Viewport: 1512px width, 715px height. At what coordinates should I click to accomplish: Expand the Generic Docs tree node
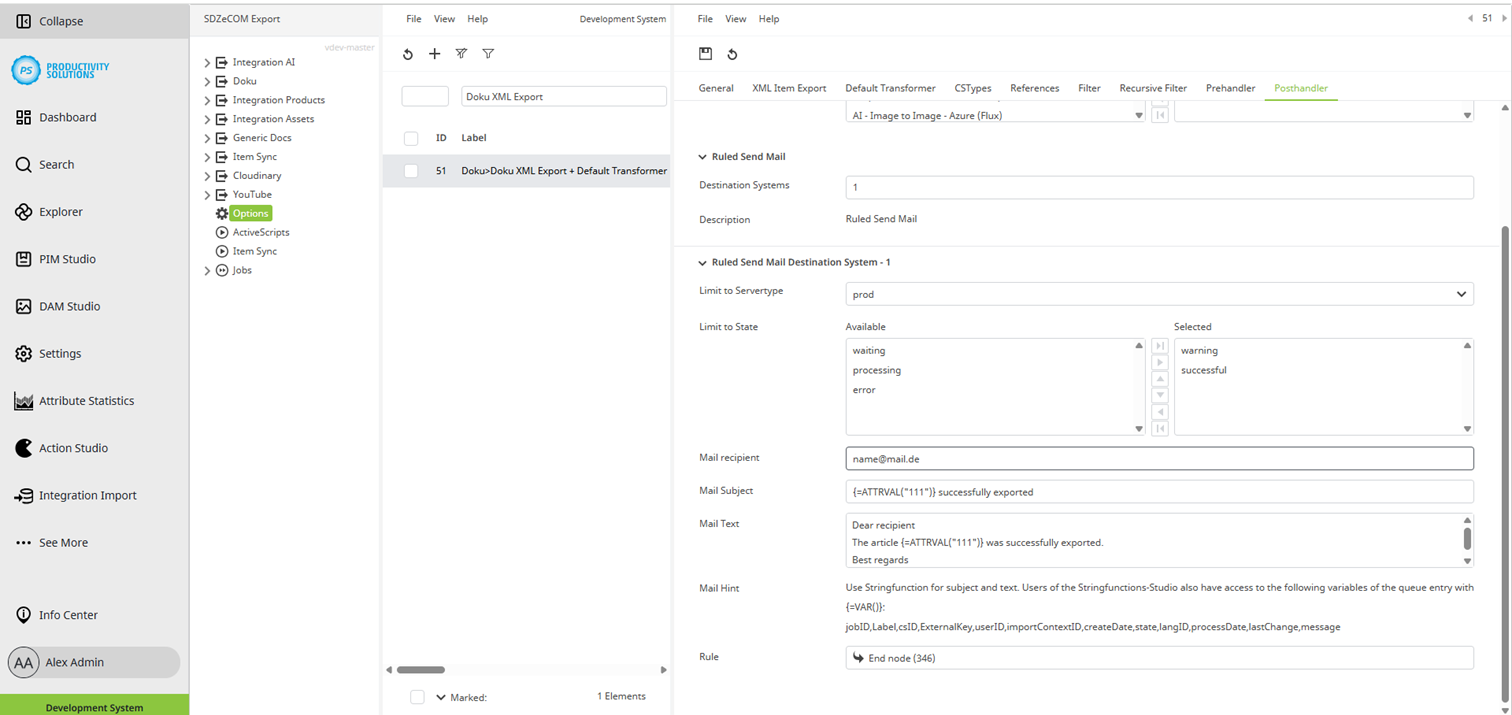pyautogui.click(x=208, y=138)
